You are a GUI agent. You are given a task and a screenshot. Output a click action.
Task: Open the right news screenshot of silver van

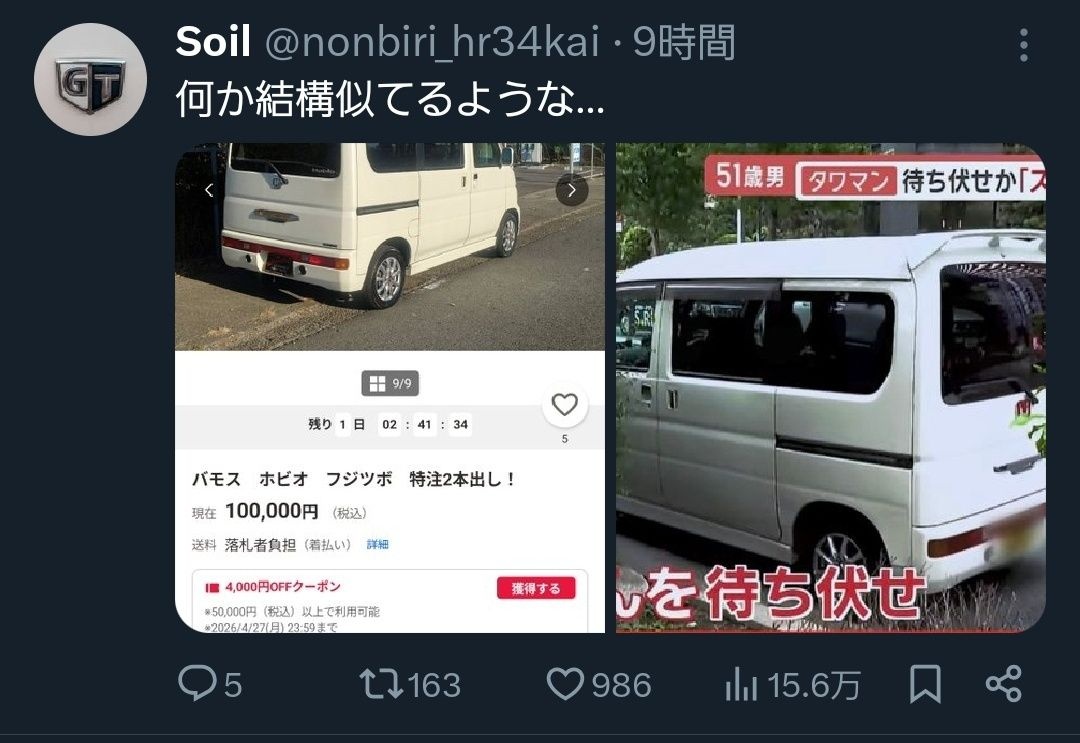[x=831, y=388]
